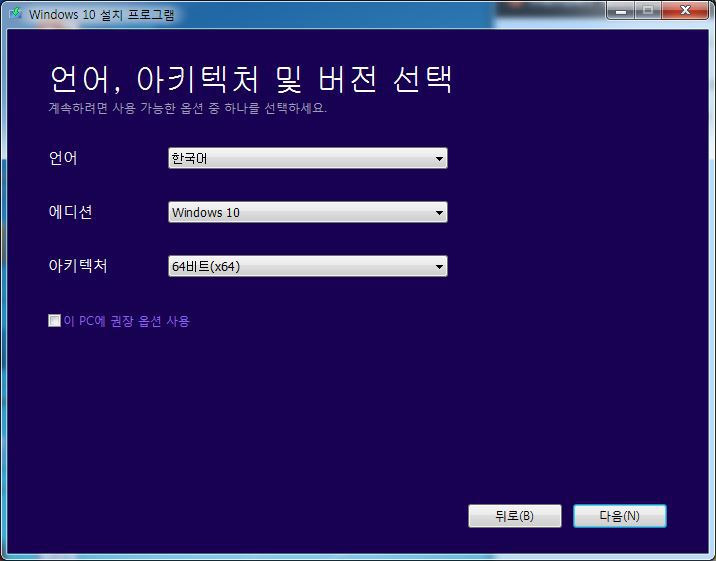Image resolution: width=716 pixels, height=561 pixels.
Task: Check the '이 PC에 권장 옵션 사용' checkbox
Action: 54,321
